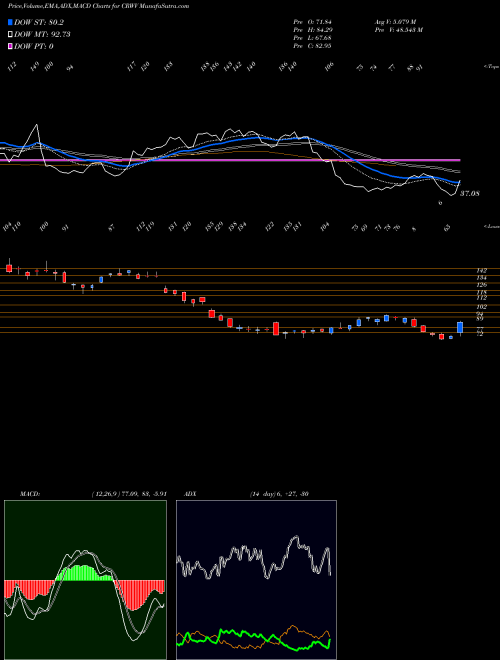This screenshot has width=500, height=660.
Task: Click the first red candlestick on the left
Action: coord(9,269)
